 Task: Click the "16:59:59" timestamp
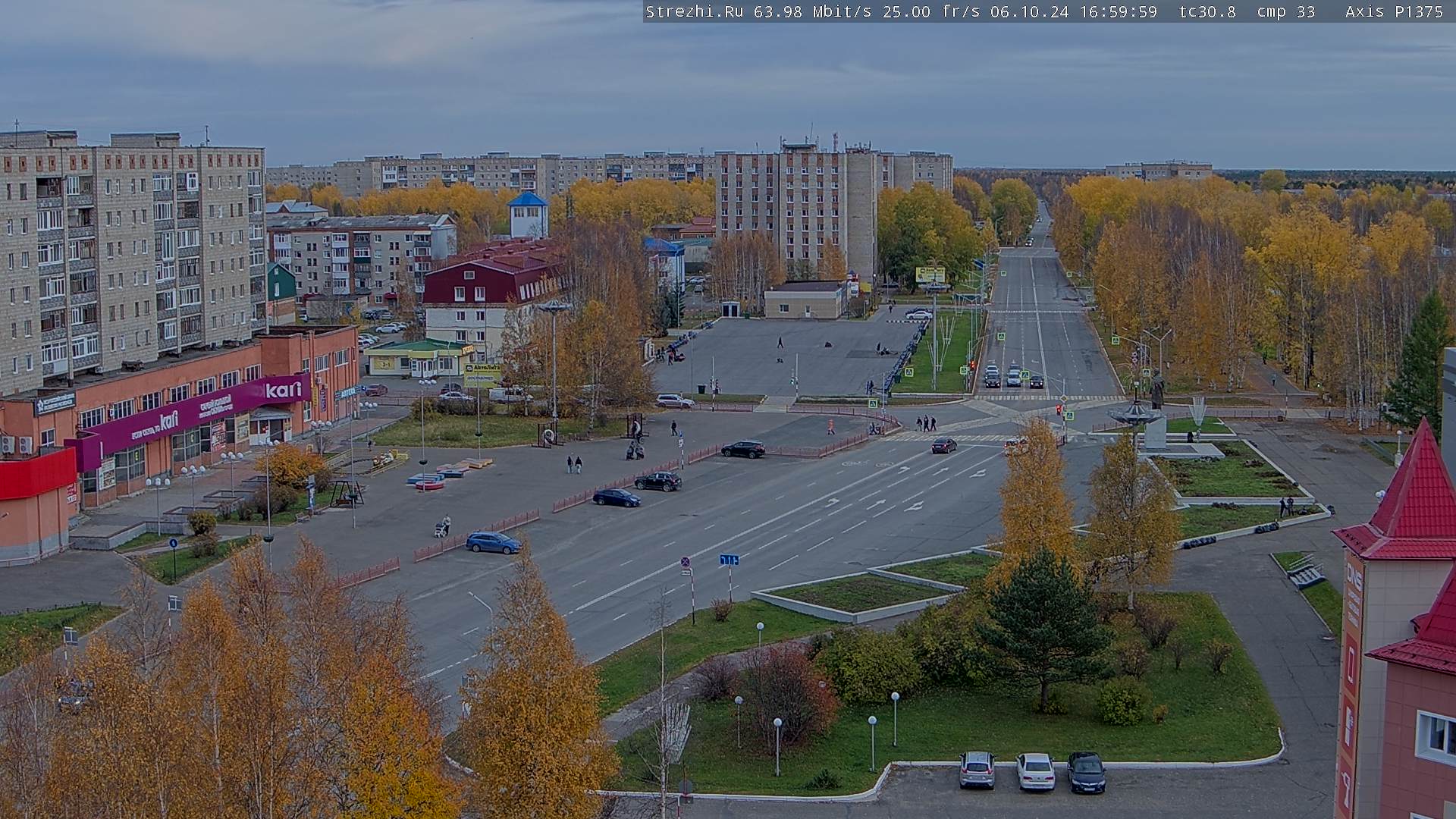1118,11
